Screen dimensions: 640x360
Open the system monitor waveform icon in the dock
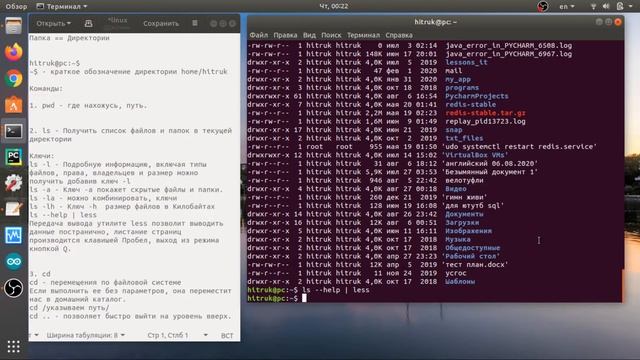tap(13, 236)
